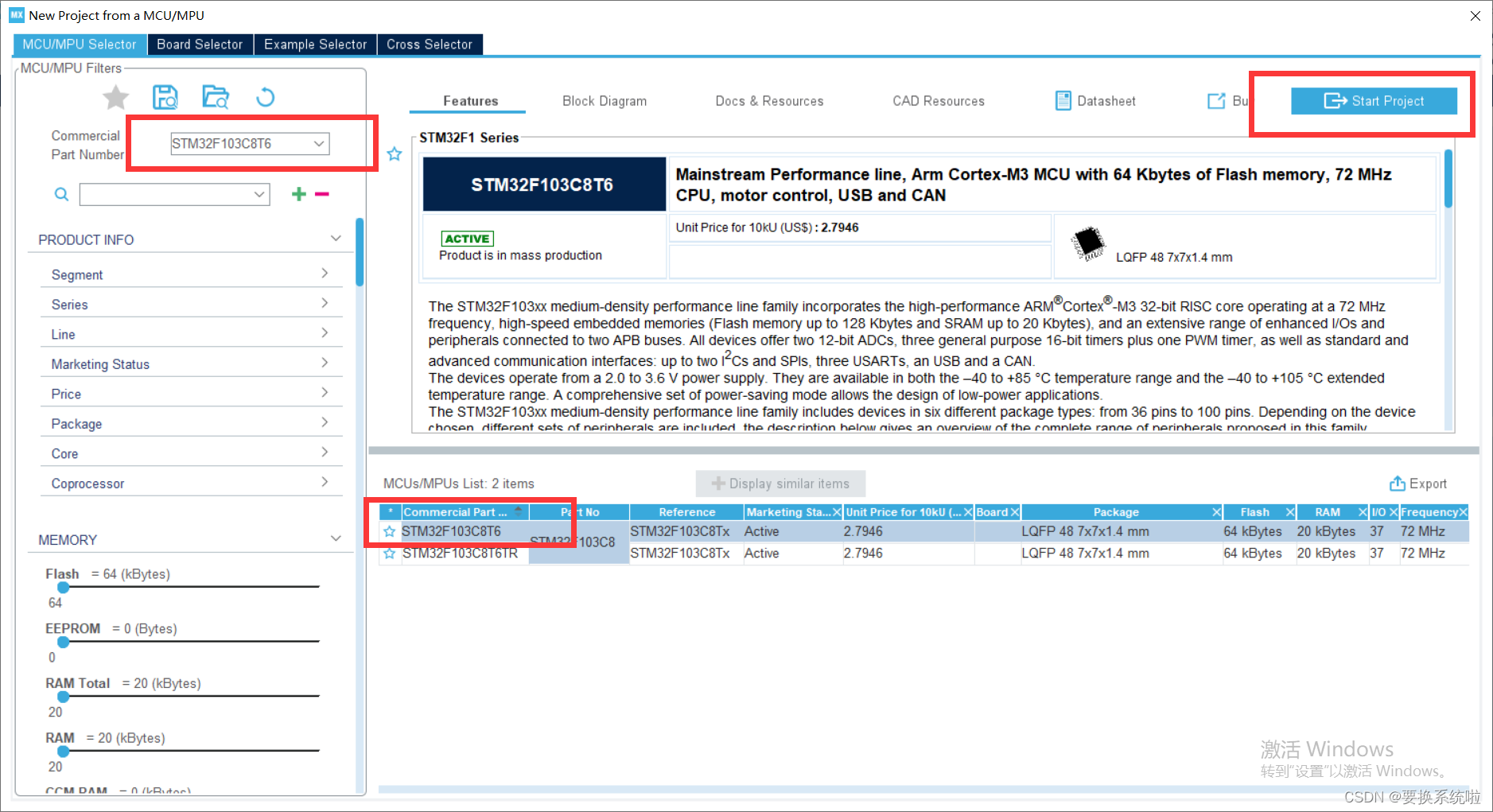Expand the Package filter
1493x812 pixels.
click(x=191, y=424)
